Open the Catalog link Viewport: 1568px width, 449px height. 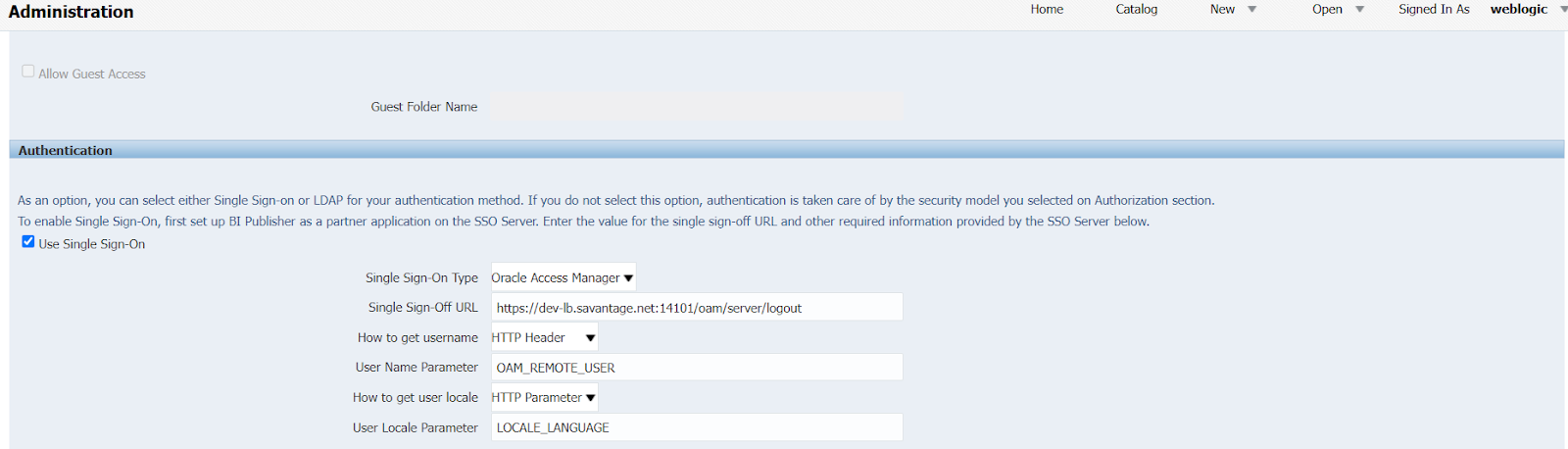(1136, 10)
